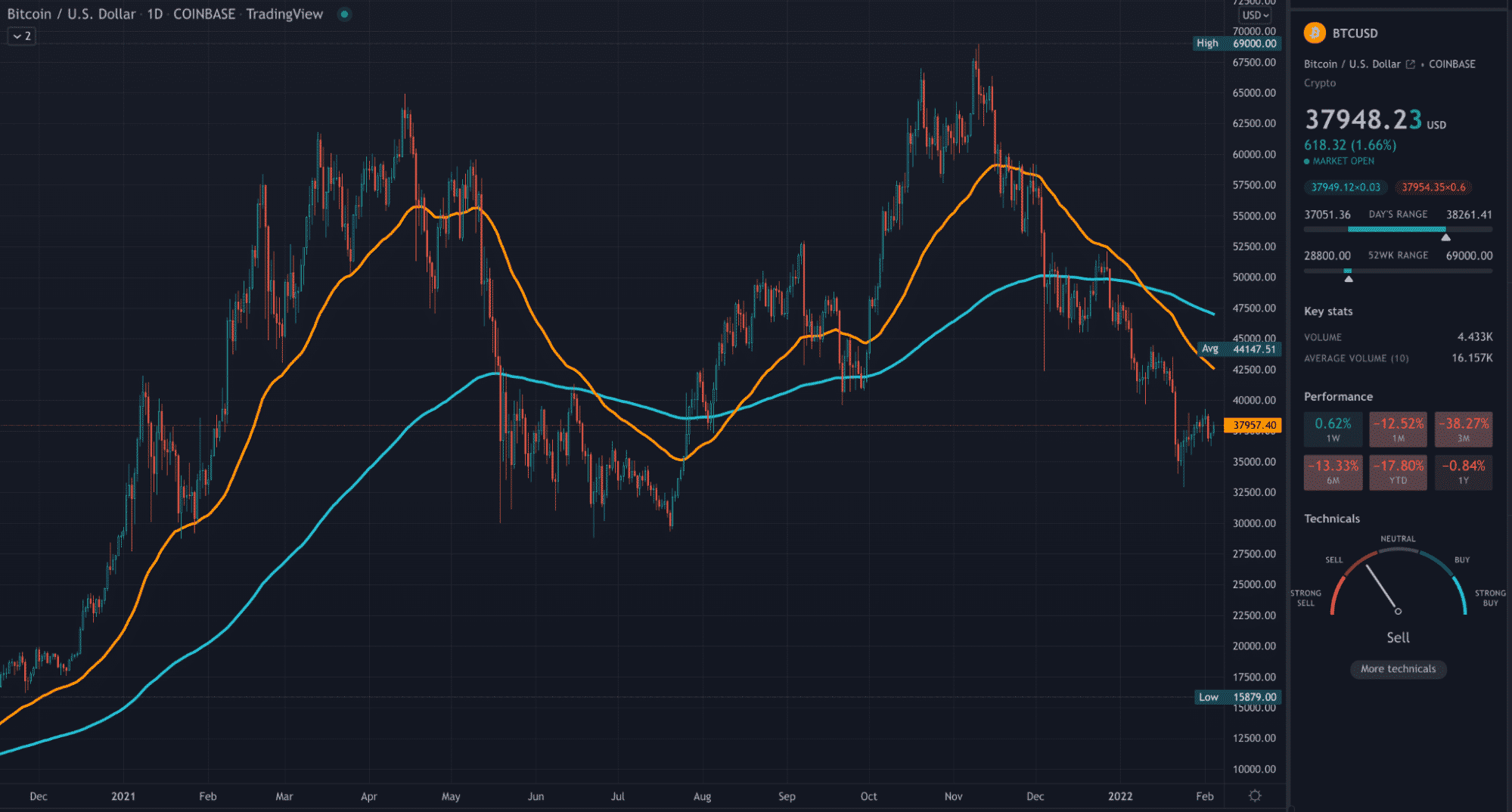1512x812 pixels.
Task: Select the 1W performance tile 0.62%
Action: point(1333,429)
